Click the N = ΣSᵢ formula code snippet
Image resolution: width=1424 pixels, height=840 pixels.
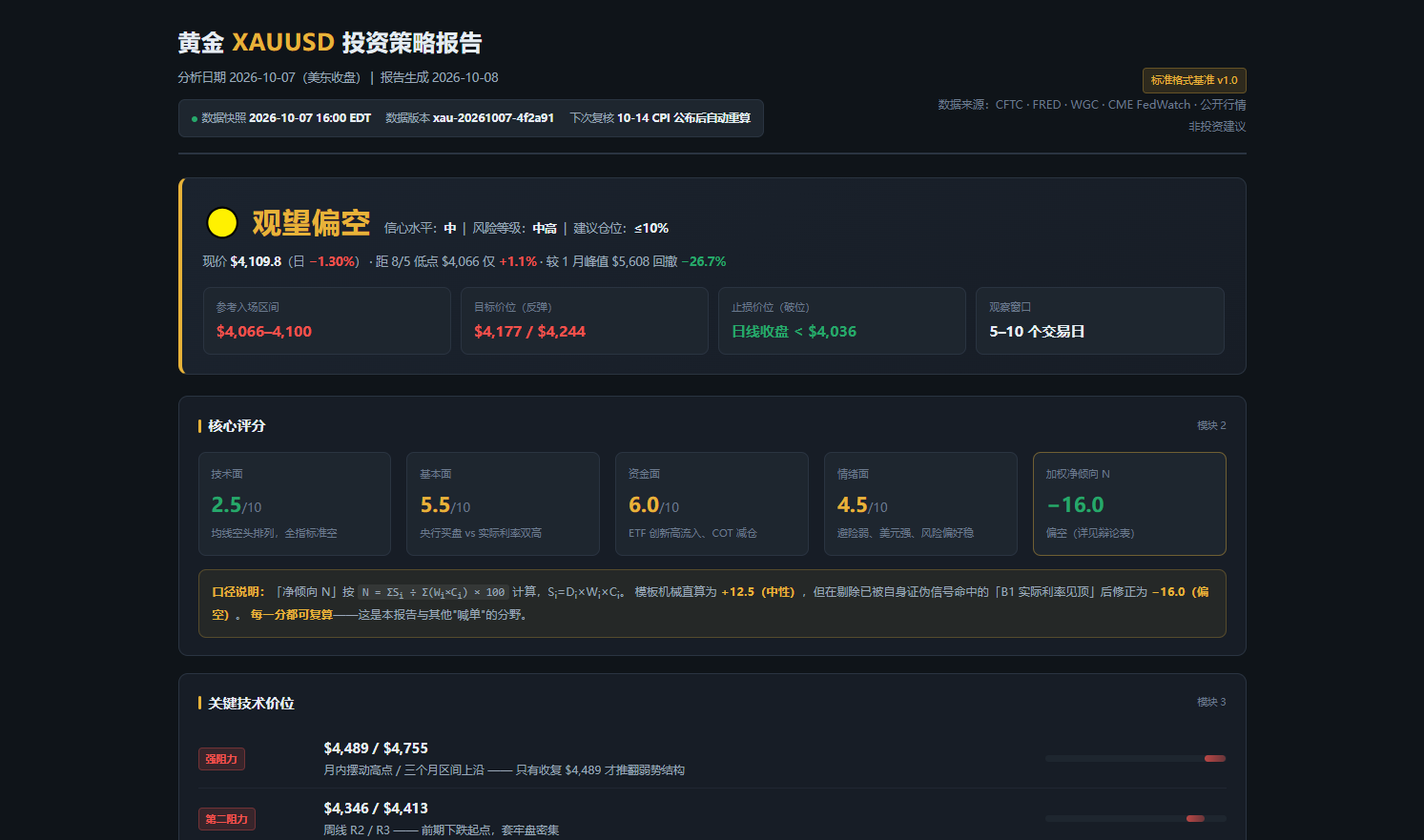coord(433,592)
